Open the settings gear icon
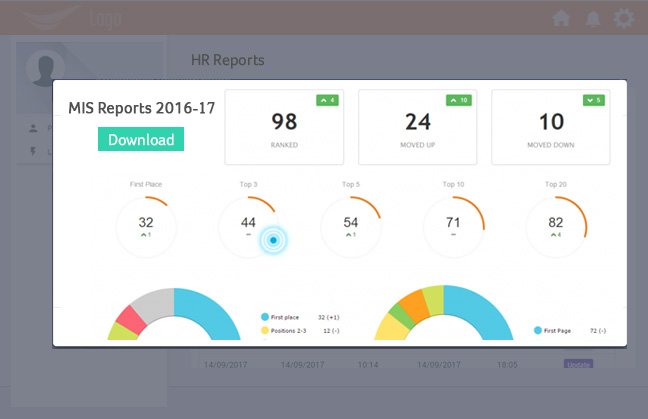Image resolution: width=648 pixels, height=419 pixels. pyautogui.click(x=624, y=19)
